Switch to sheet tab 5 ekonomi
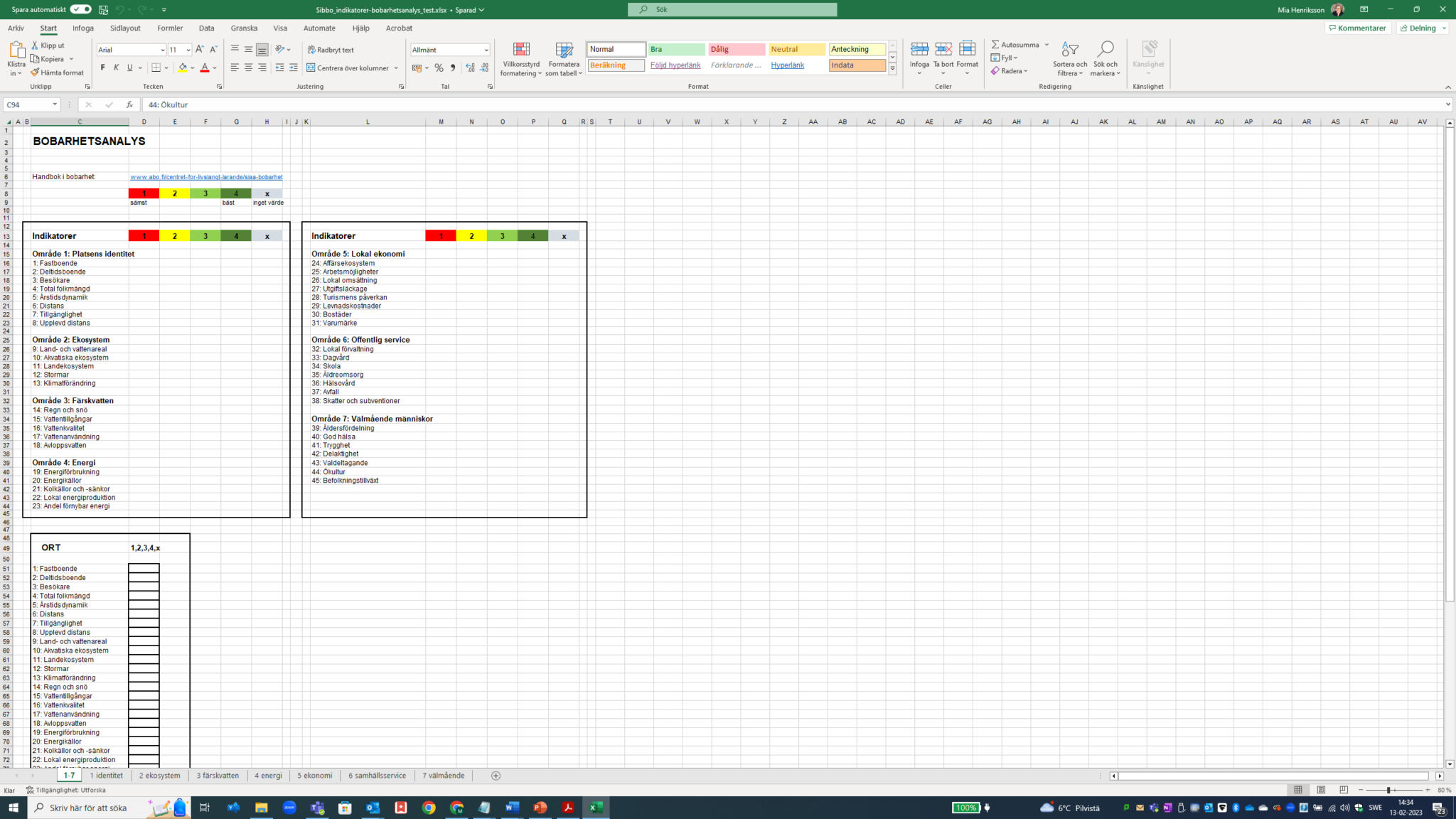Image resolution: width=1456 pixels, height=819 pixels. point(314,776)
